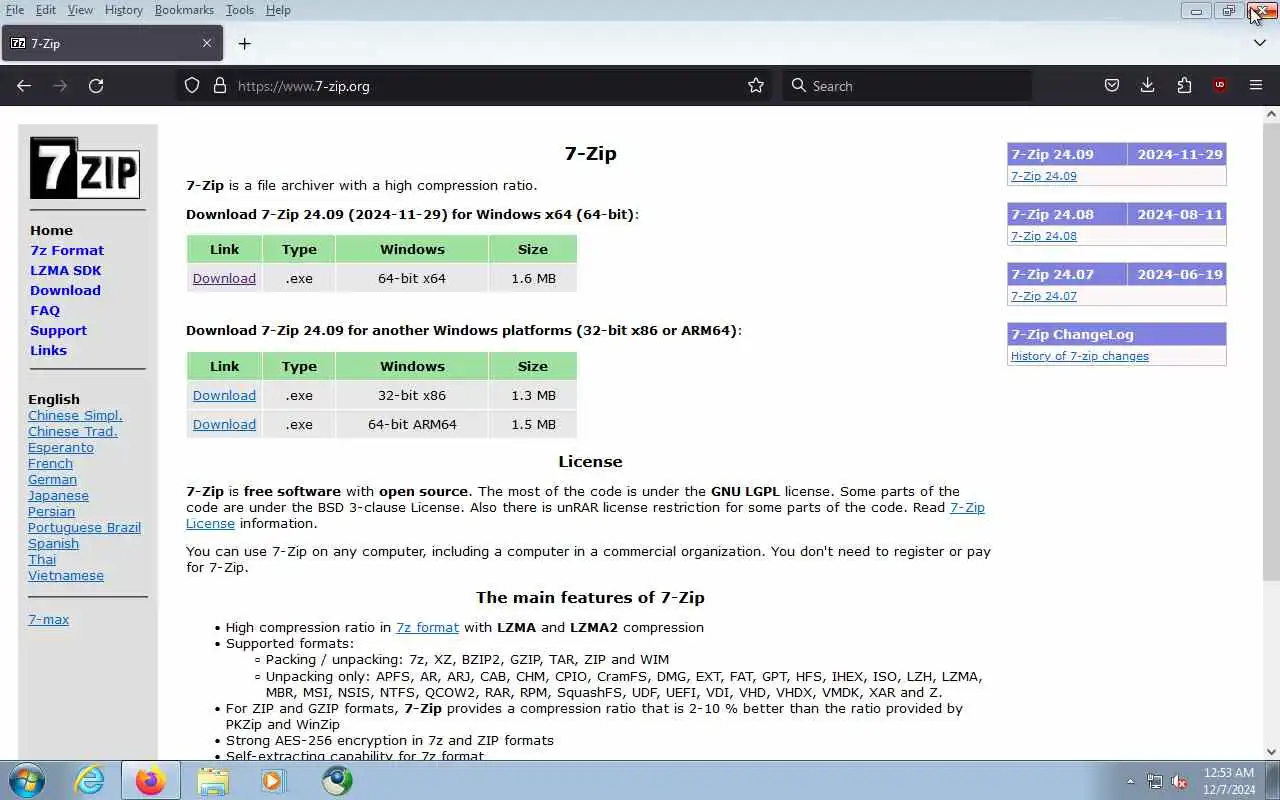Screen dimensions: 1280x800
Task: Open the globe application taskbar icon
Action: [337, 780]
